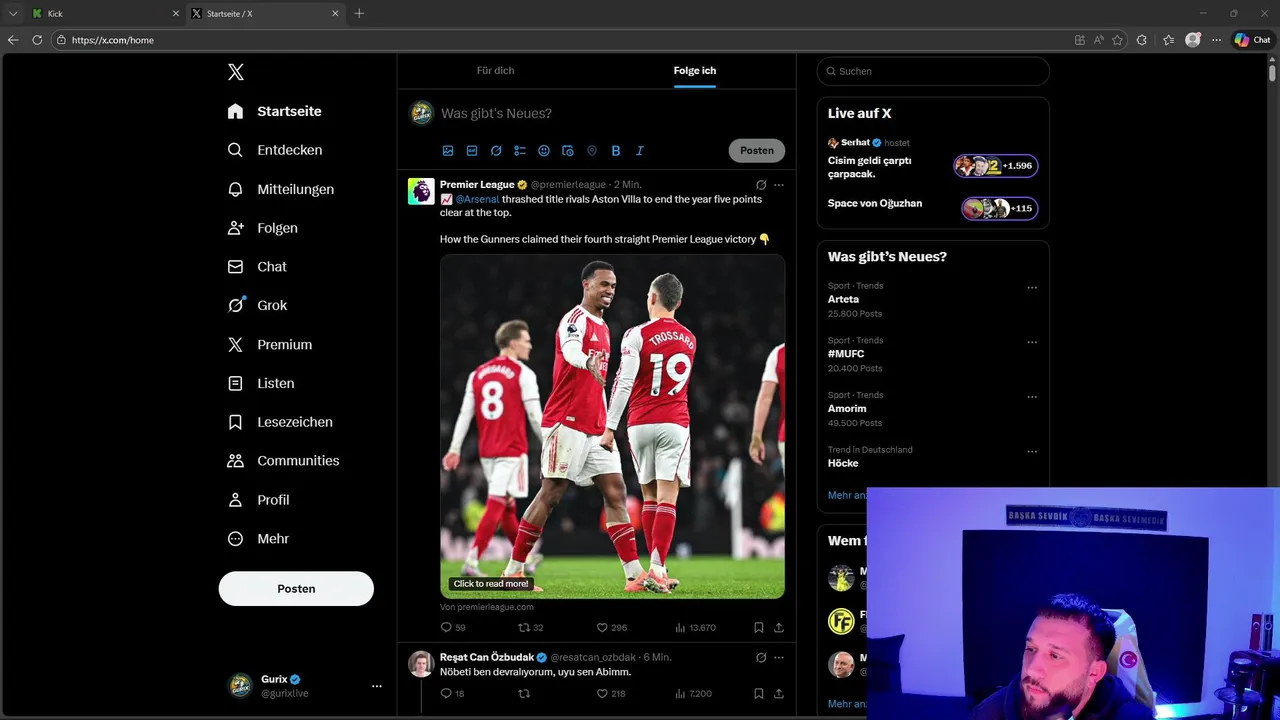This screenshot has width=1280, height=720.
Task: Open a new browser tab
Action: (x=359, y=14)
